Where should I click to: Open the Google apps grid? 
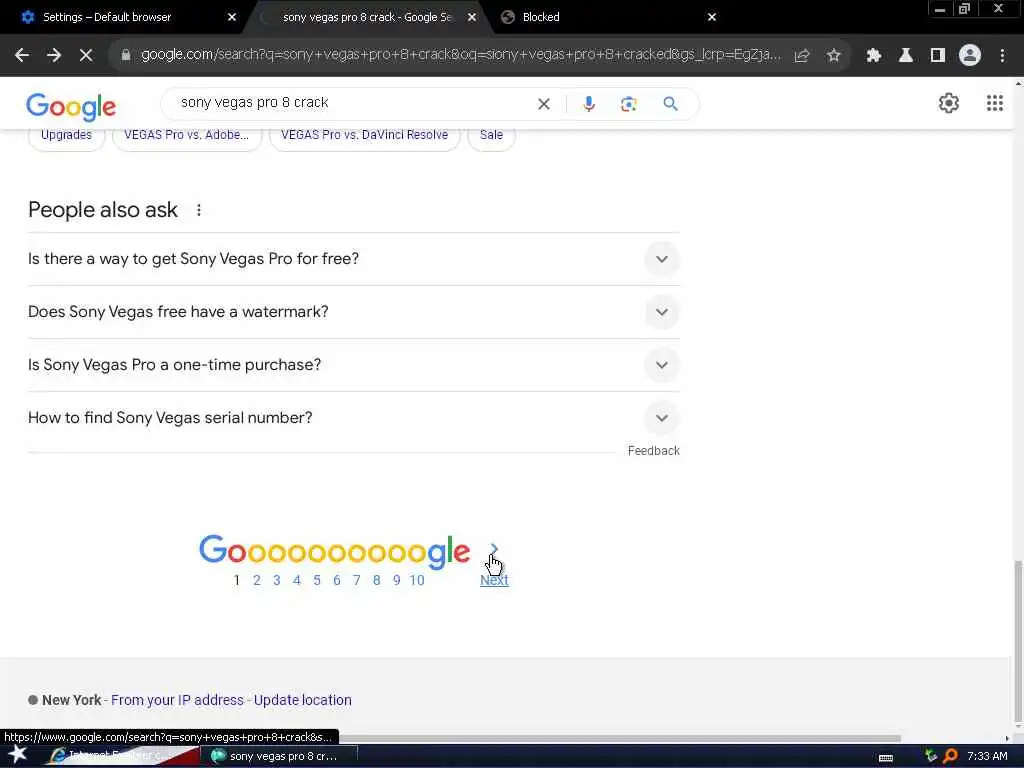pos(995,103)
